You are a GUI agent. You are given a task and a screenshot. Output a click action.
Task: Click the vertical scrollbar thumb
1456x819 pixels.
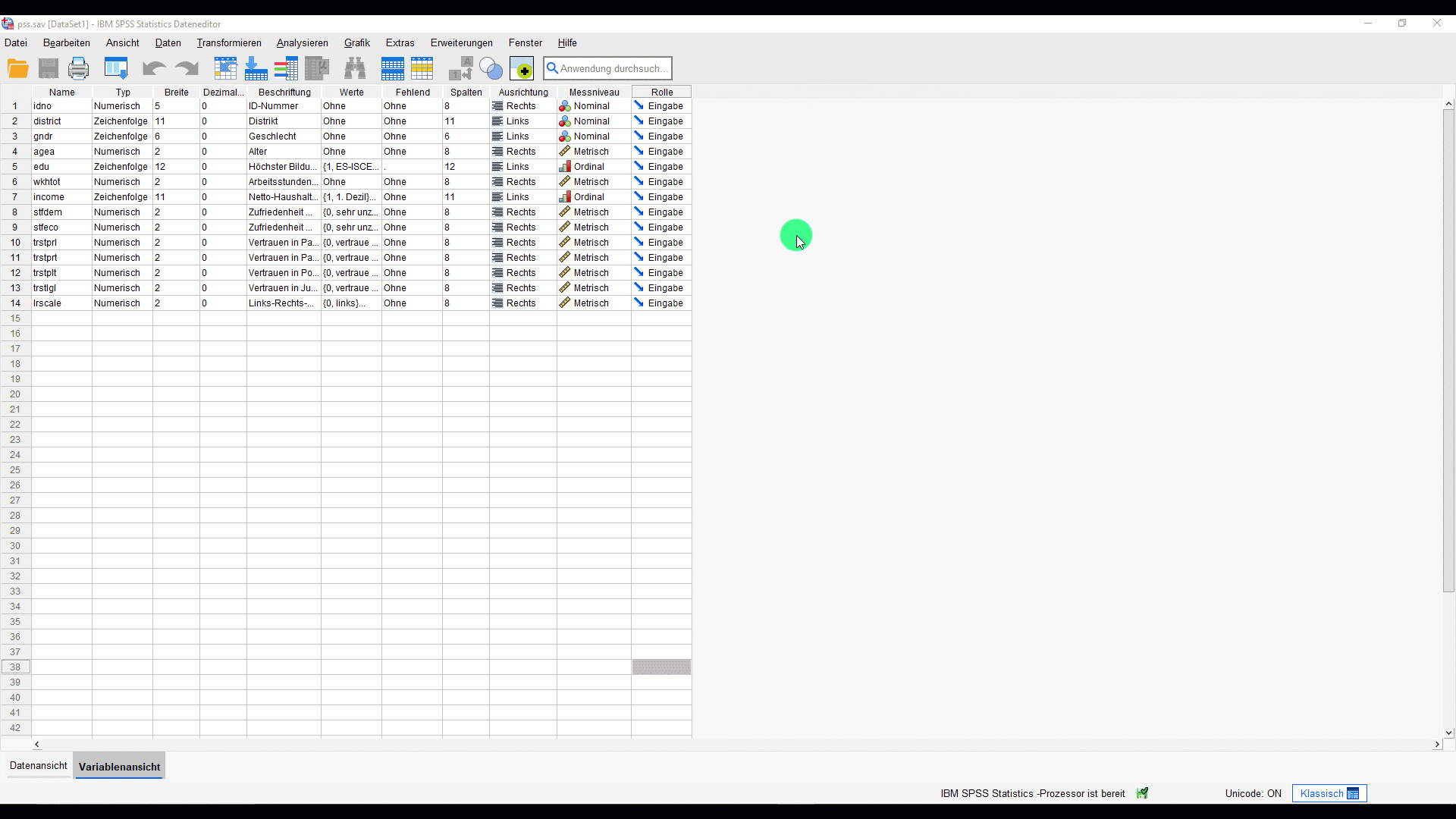pyautogui.click(x=1448, y=350)
